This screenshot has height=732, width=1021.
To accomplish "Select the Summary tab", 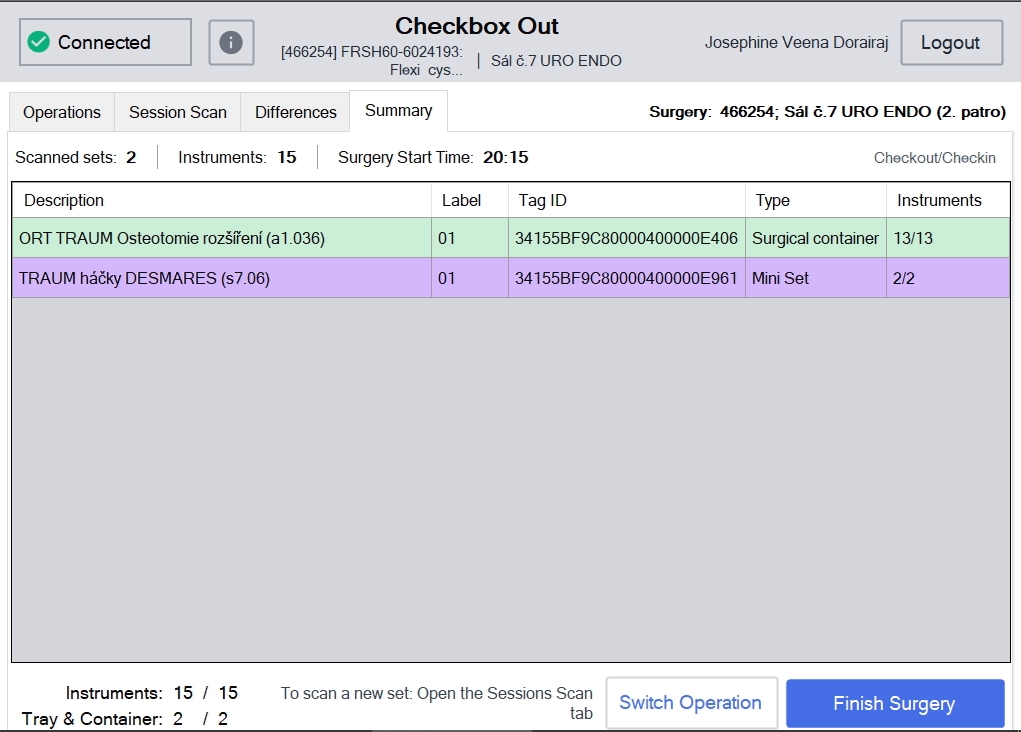I will [399, 111].
